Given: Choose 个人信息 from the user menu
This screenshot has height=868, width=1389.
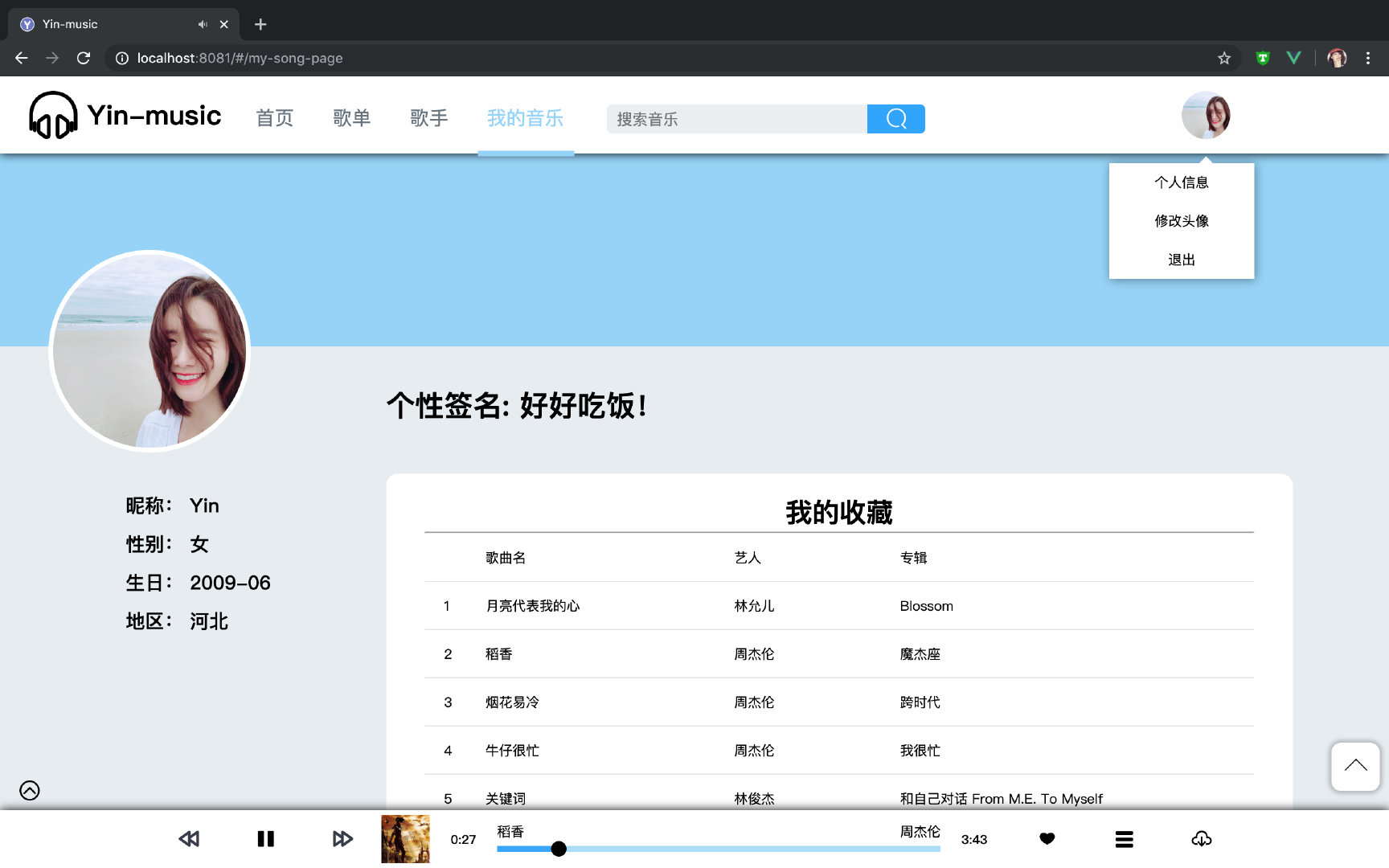Looking at the screenshot, I should click(x=1182, y=182).
